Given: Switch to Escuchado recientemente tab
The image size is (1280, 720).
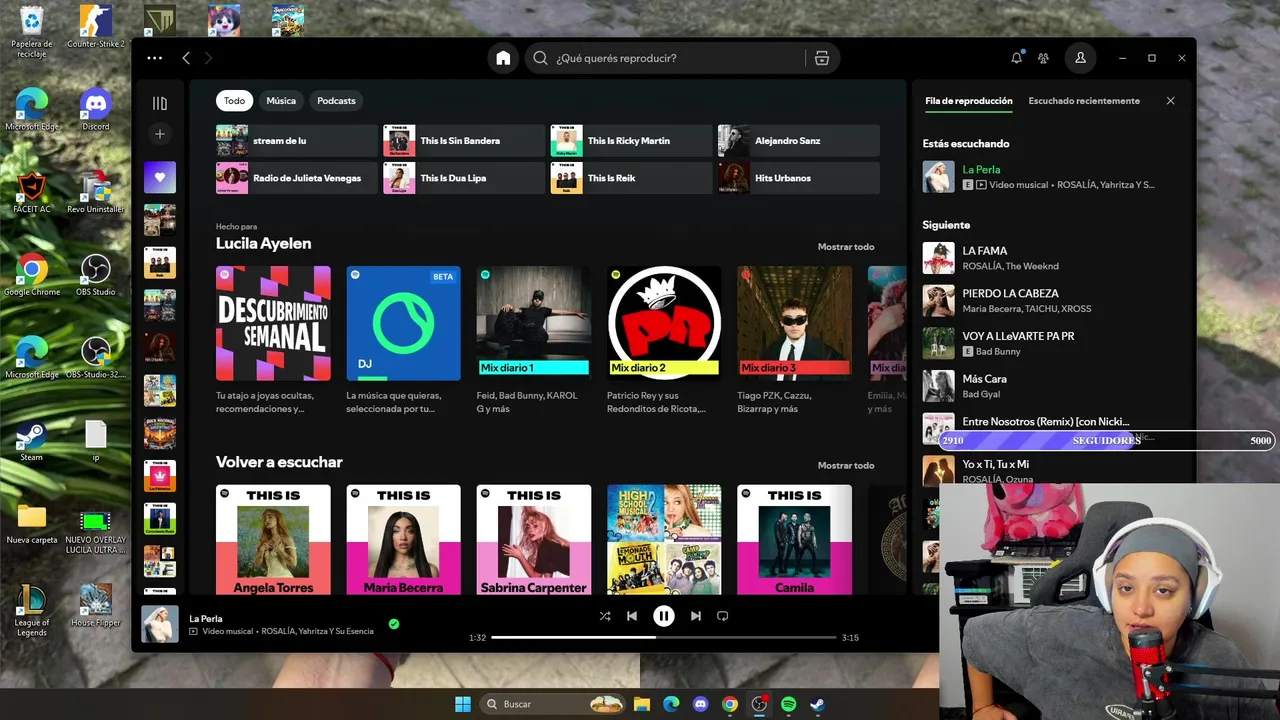Looking at the screenshot, I should [1084, 101].
